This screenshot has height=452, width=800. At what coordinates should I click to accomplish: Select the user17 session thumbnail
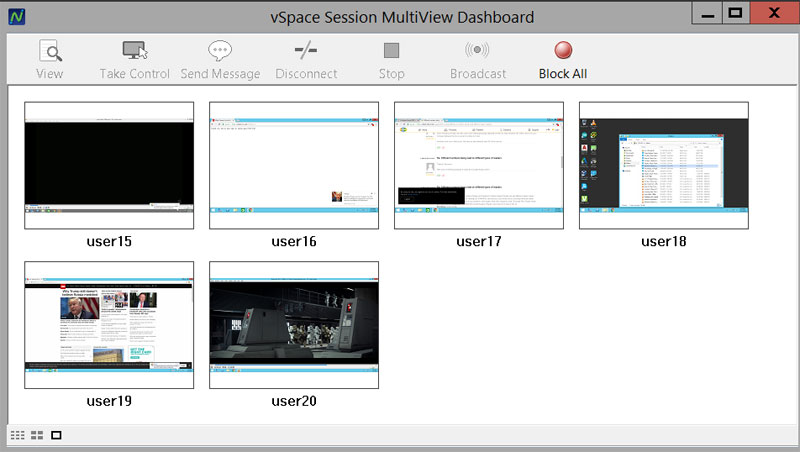click(x=479, y=165)
